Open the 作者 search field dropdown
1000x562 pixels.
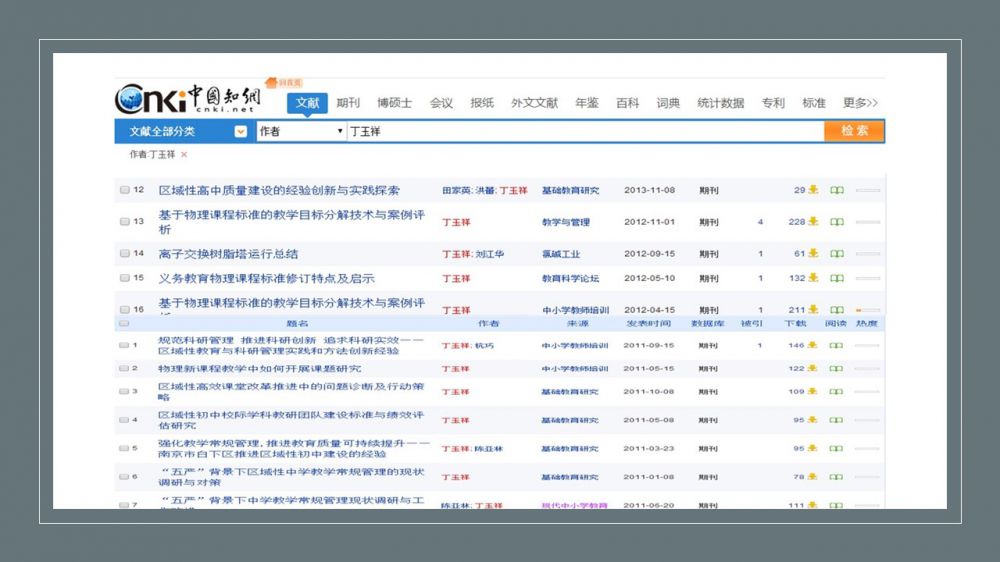[x=340, y=131]
